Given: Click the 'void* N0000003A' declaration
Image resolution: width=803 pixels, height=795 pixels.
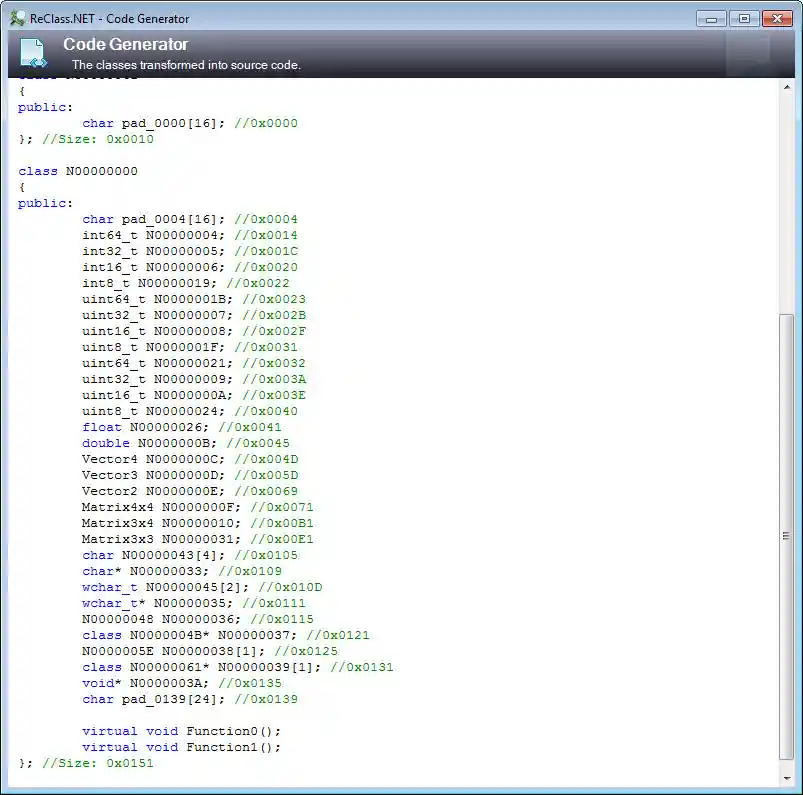Looking at the screenshot, I should 146,683.
